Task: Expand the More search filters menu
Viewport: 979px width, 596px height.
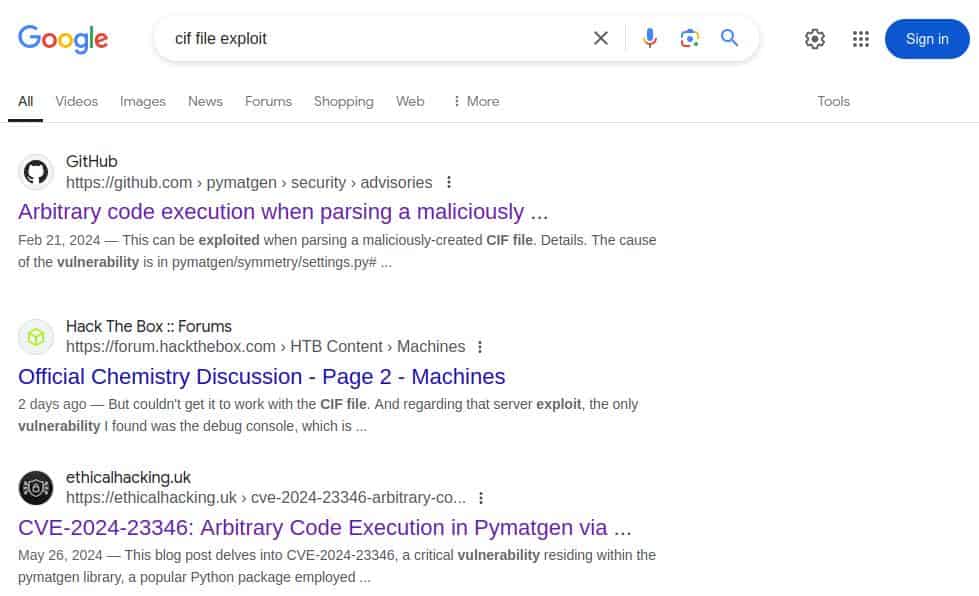Action: click(x=476, y=101)
